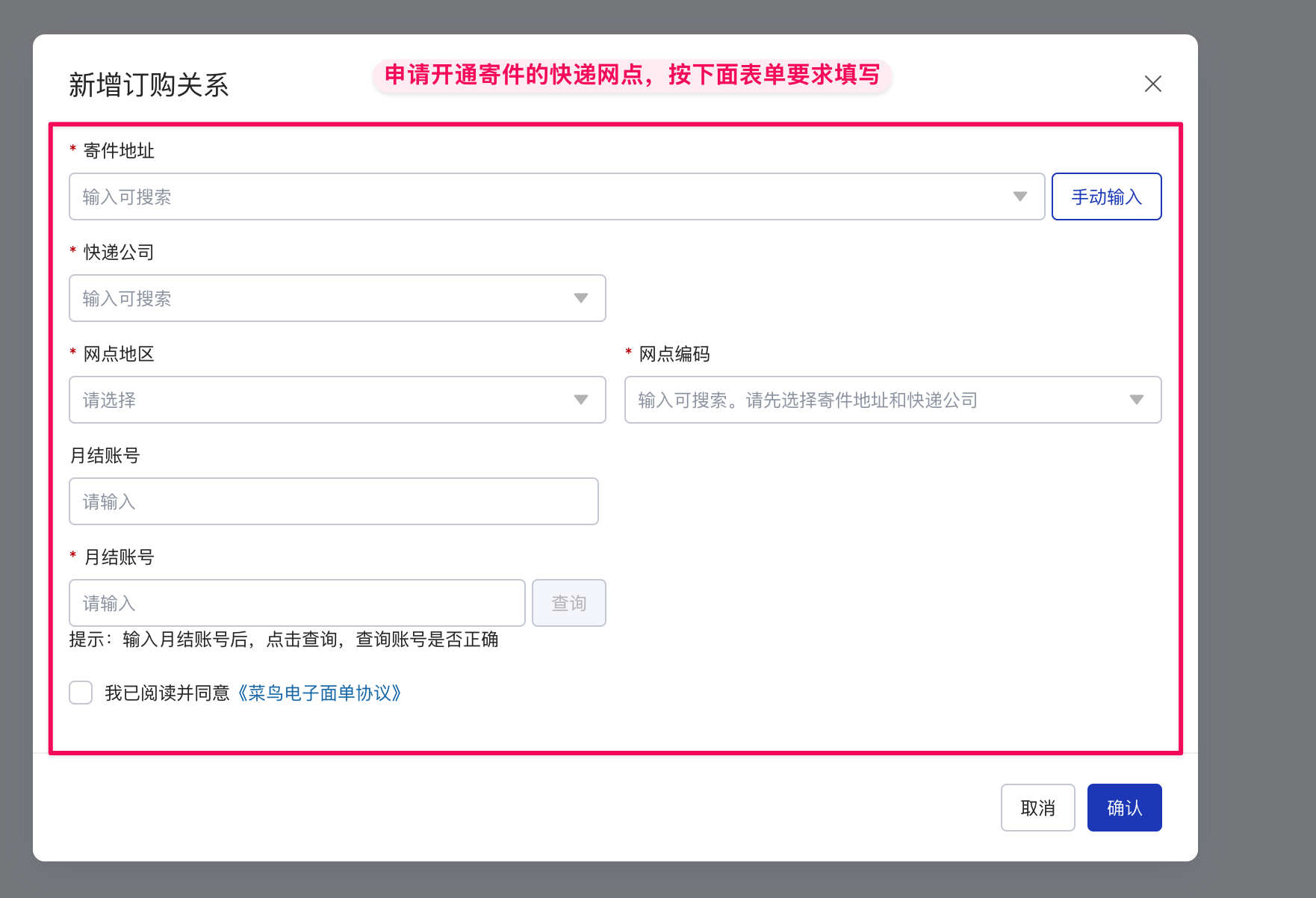
Task: Close the 新增订购关系 dialog with X
Action: [1152, 84]
